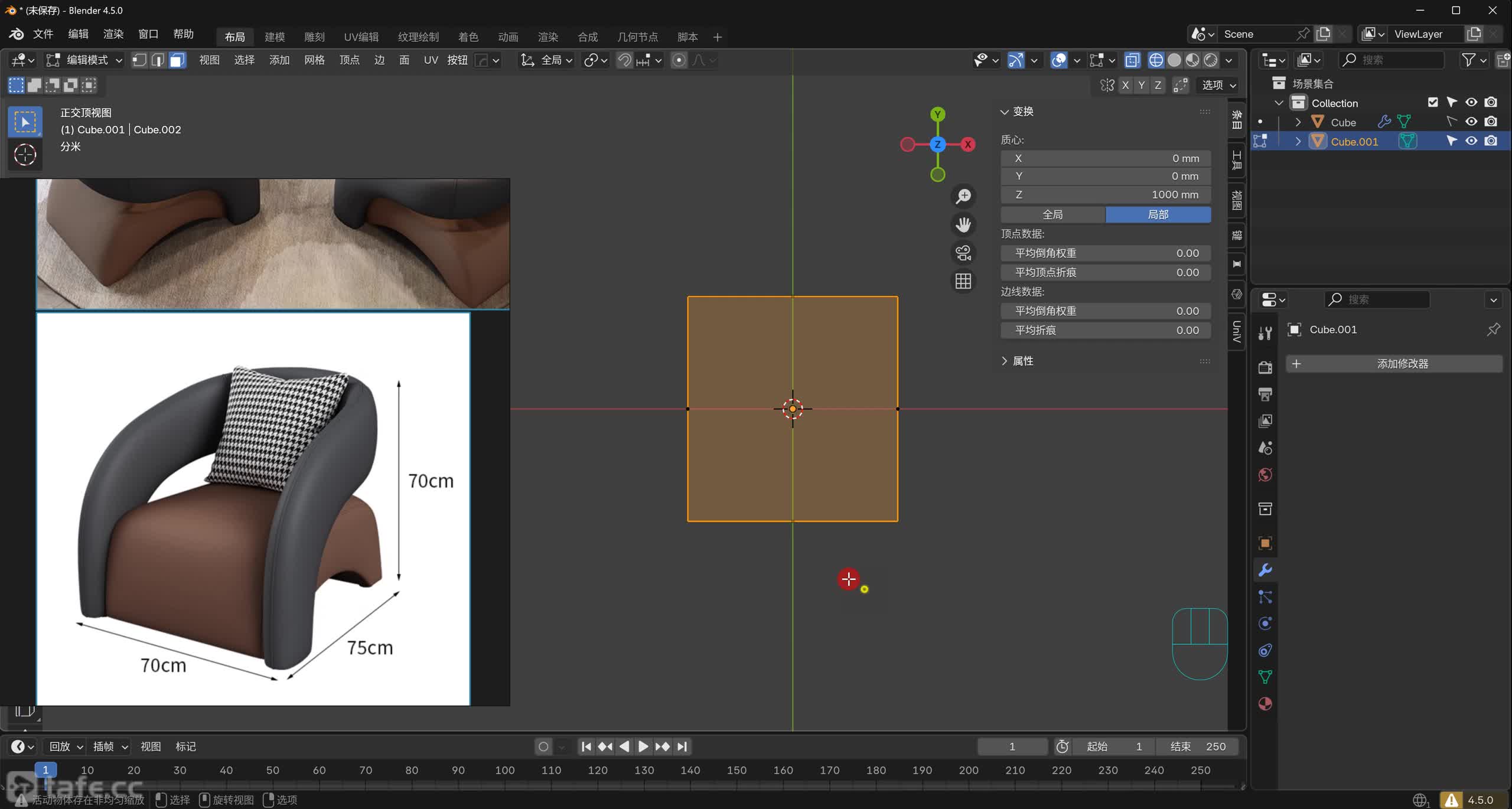
Task: Toggle camera view icon
Action: tap(963, 253)
